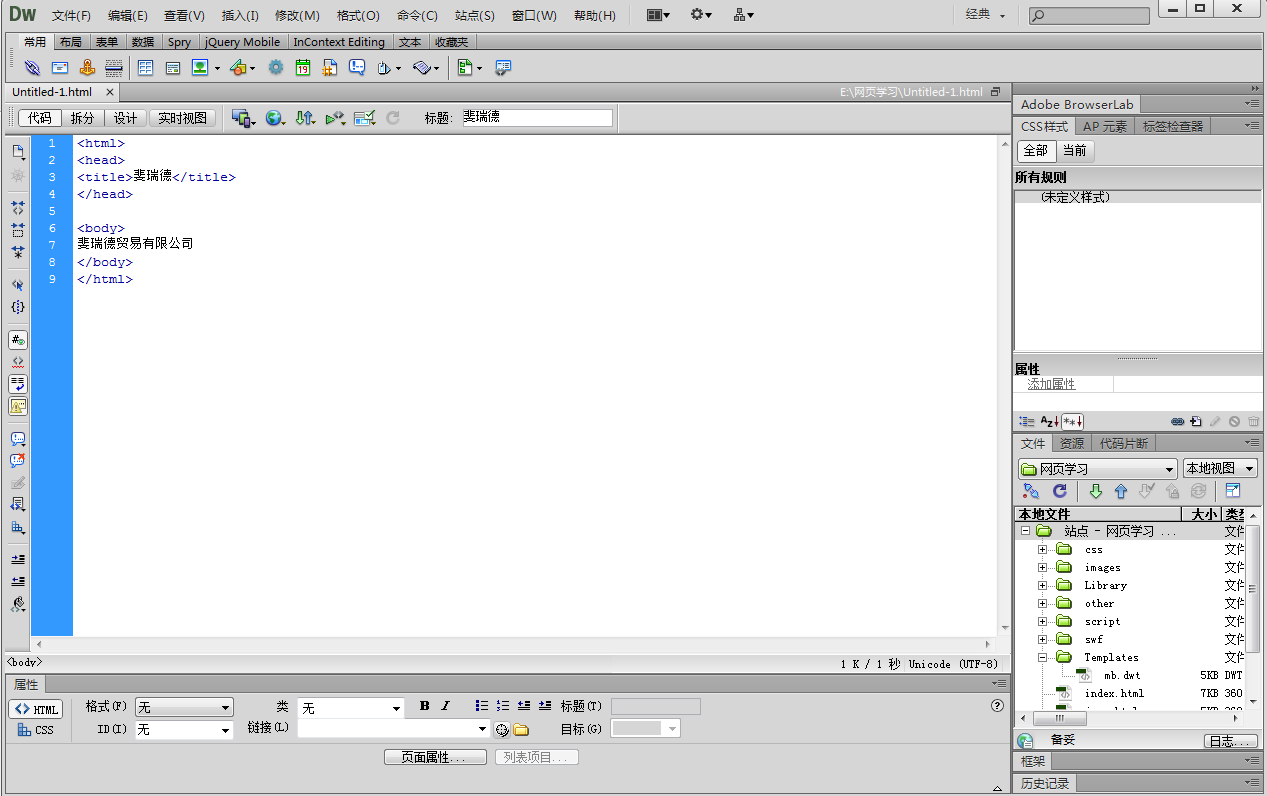Image resolution: width=1267 pixels, height=796 pixels.
Task: Insert a named anchor with anchor icon
Action: tap(87, 68)
